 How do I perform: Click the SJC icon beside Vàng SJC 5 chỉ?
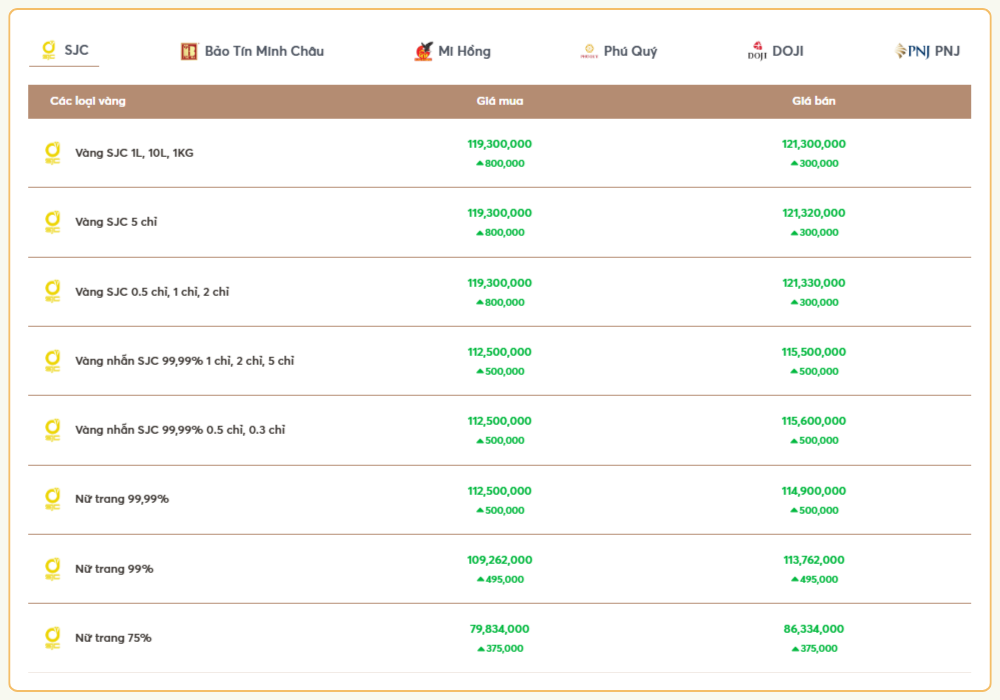pyautogui.click(x=52, y=222)
